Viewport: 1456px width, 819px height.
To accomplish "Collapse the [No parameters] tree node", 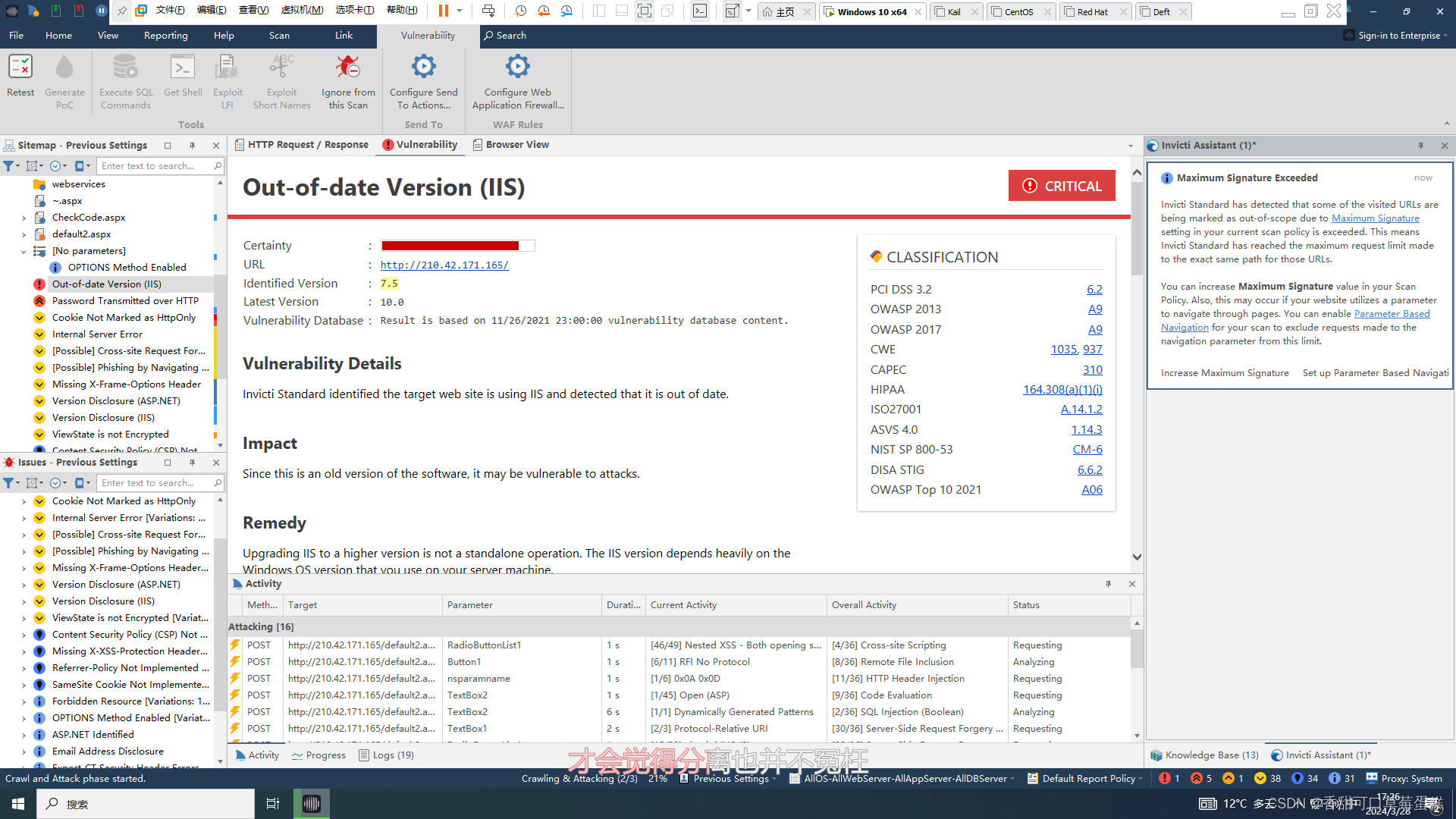I will tap(24, 251).
